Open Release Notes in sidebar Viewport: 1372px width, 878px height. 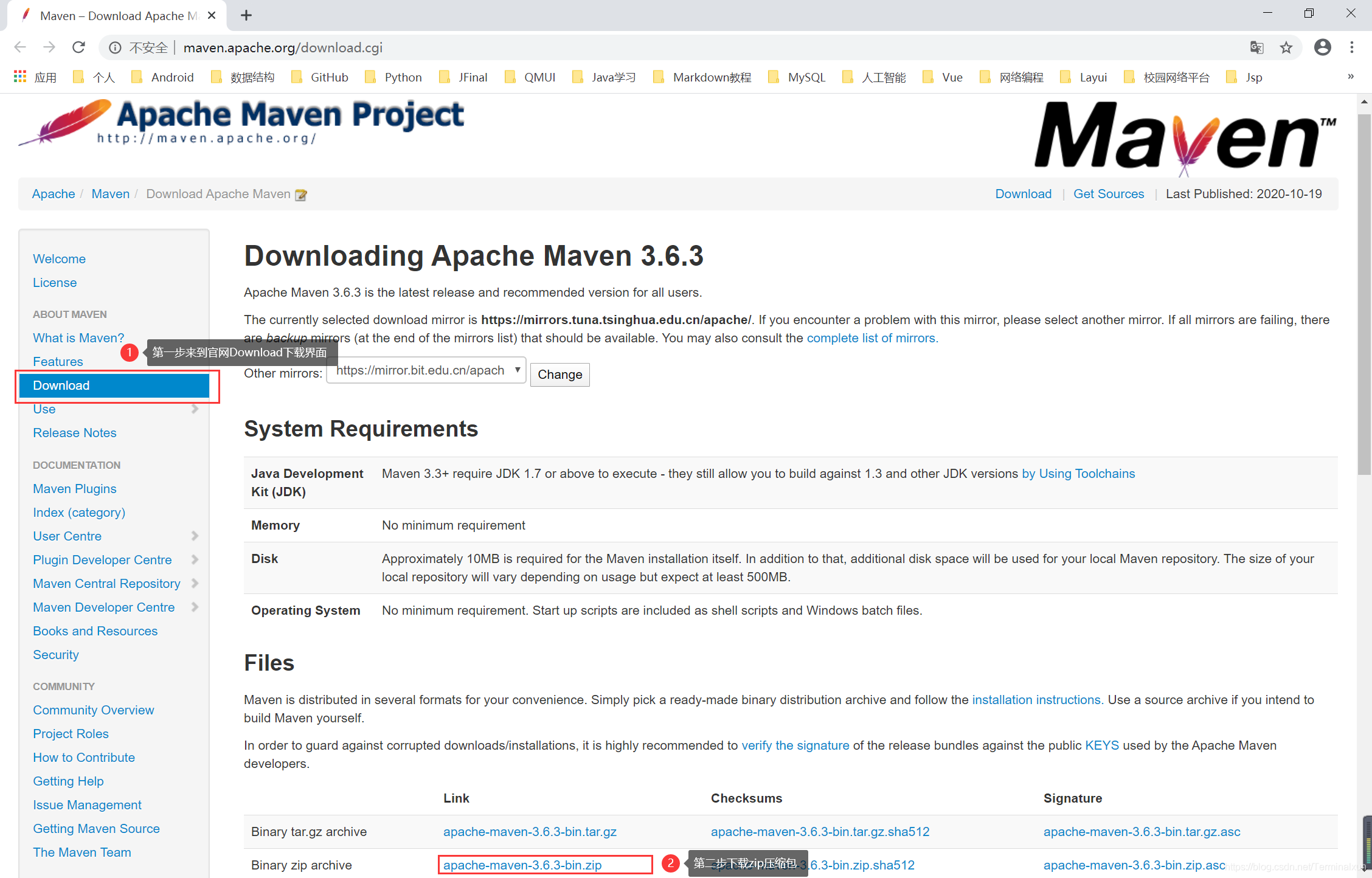[x=75, y=433]
